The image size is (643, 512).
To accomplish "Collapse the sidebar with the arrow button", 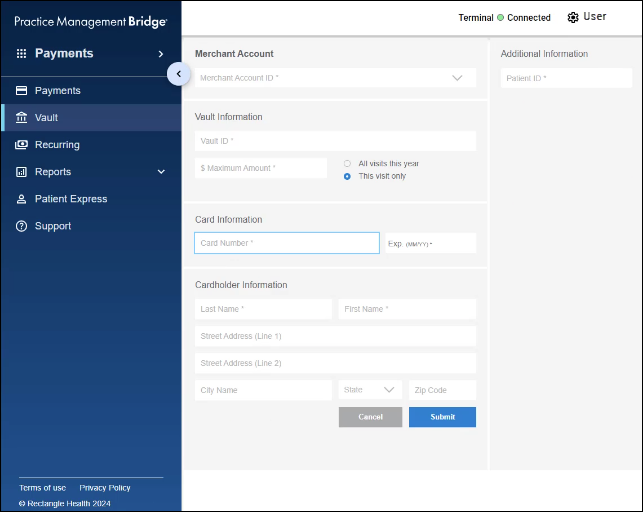I will coord(178,73).
